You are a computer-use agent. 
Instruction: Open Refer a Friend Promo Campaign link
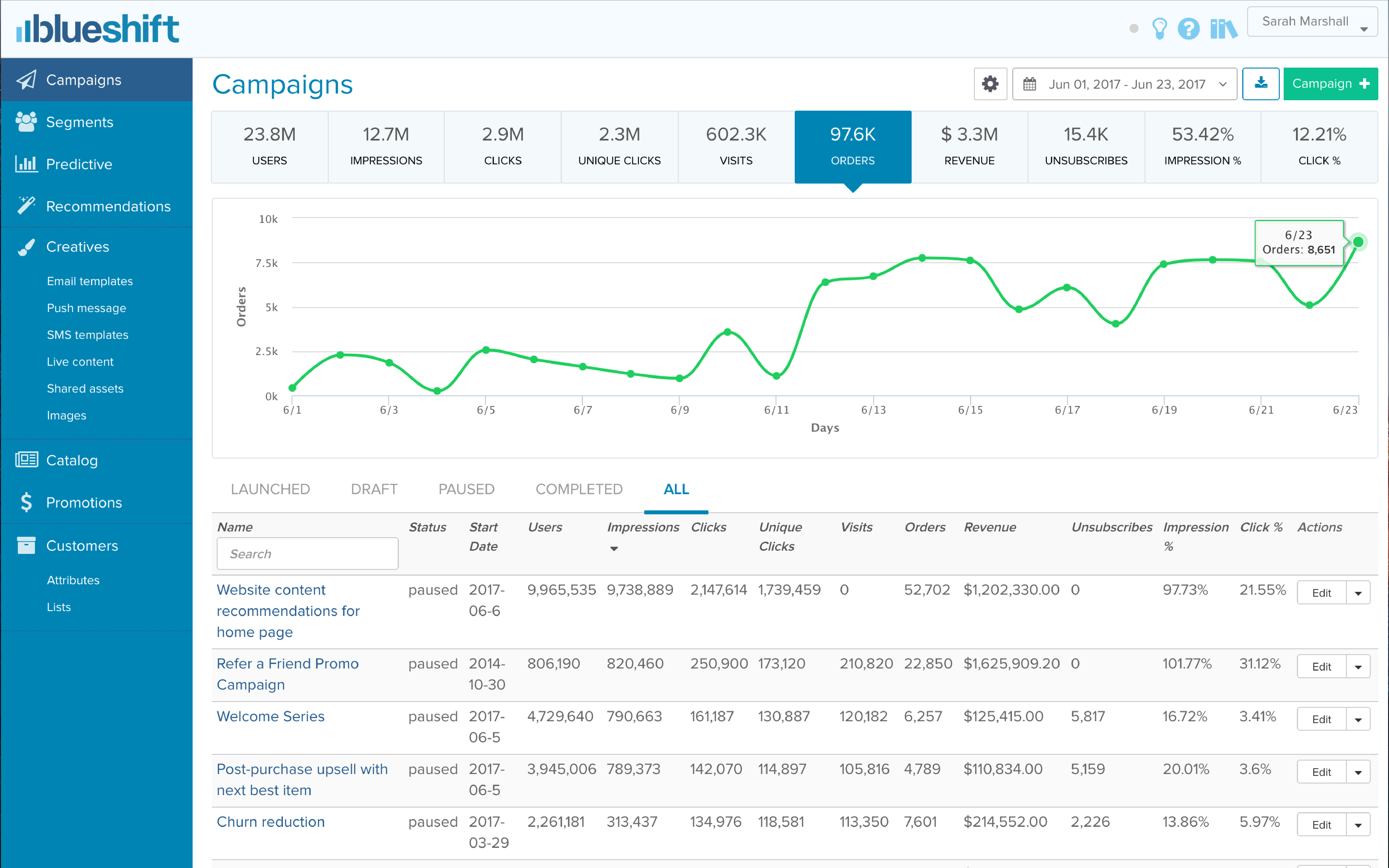click(288, 674)
